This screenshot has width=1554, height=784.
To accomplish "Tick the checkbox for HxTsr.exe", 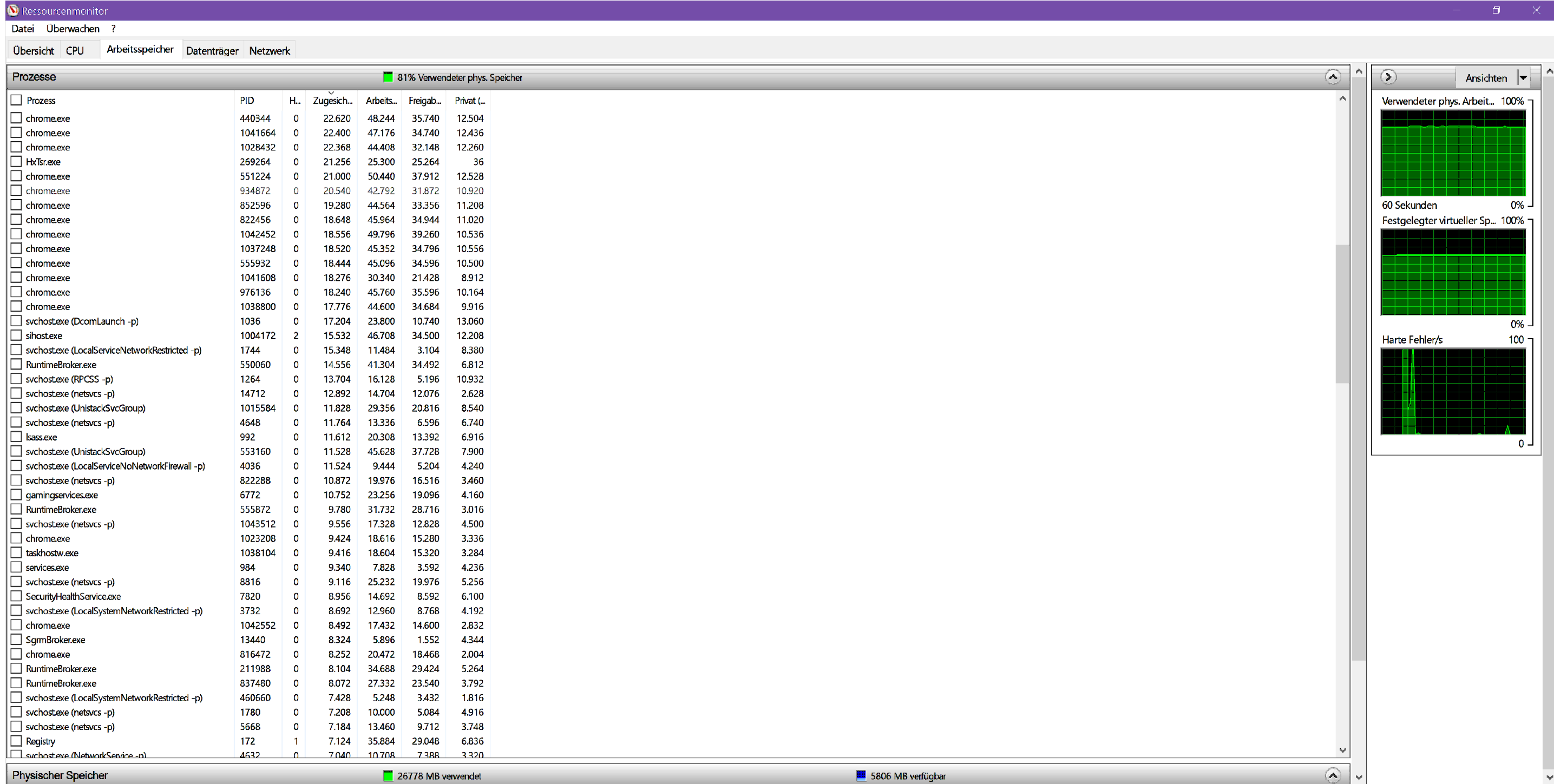I will click(16, 162).
